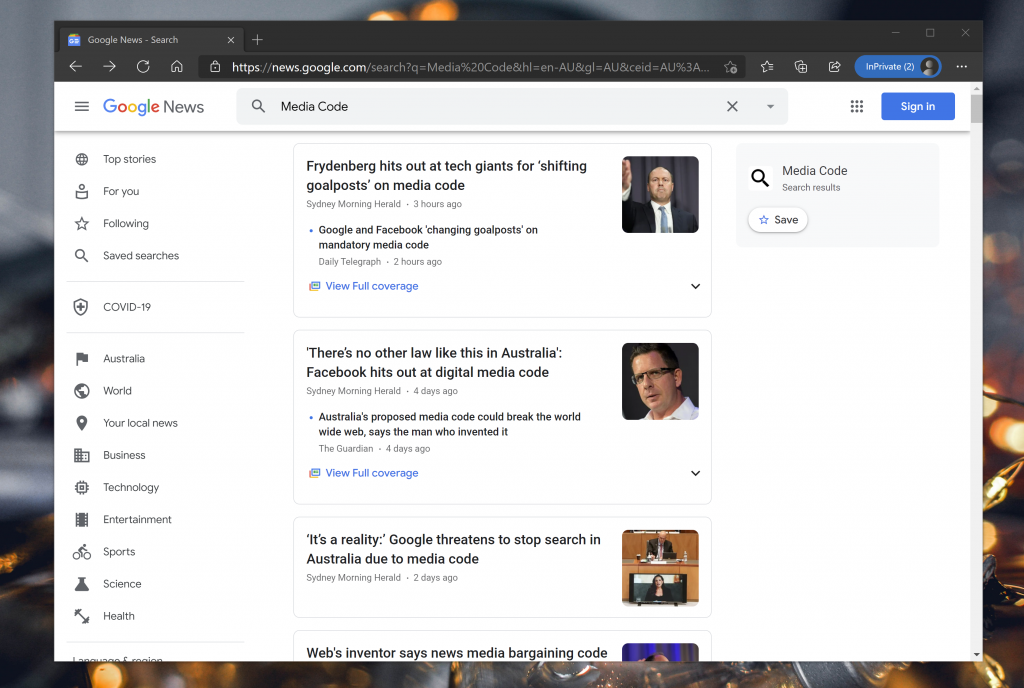
Task: Open the For you section
Action: pyautogui.click(x=121, y=191)
